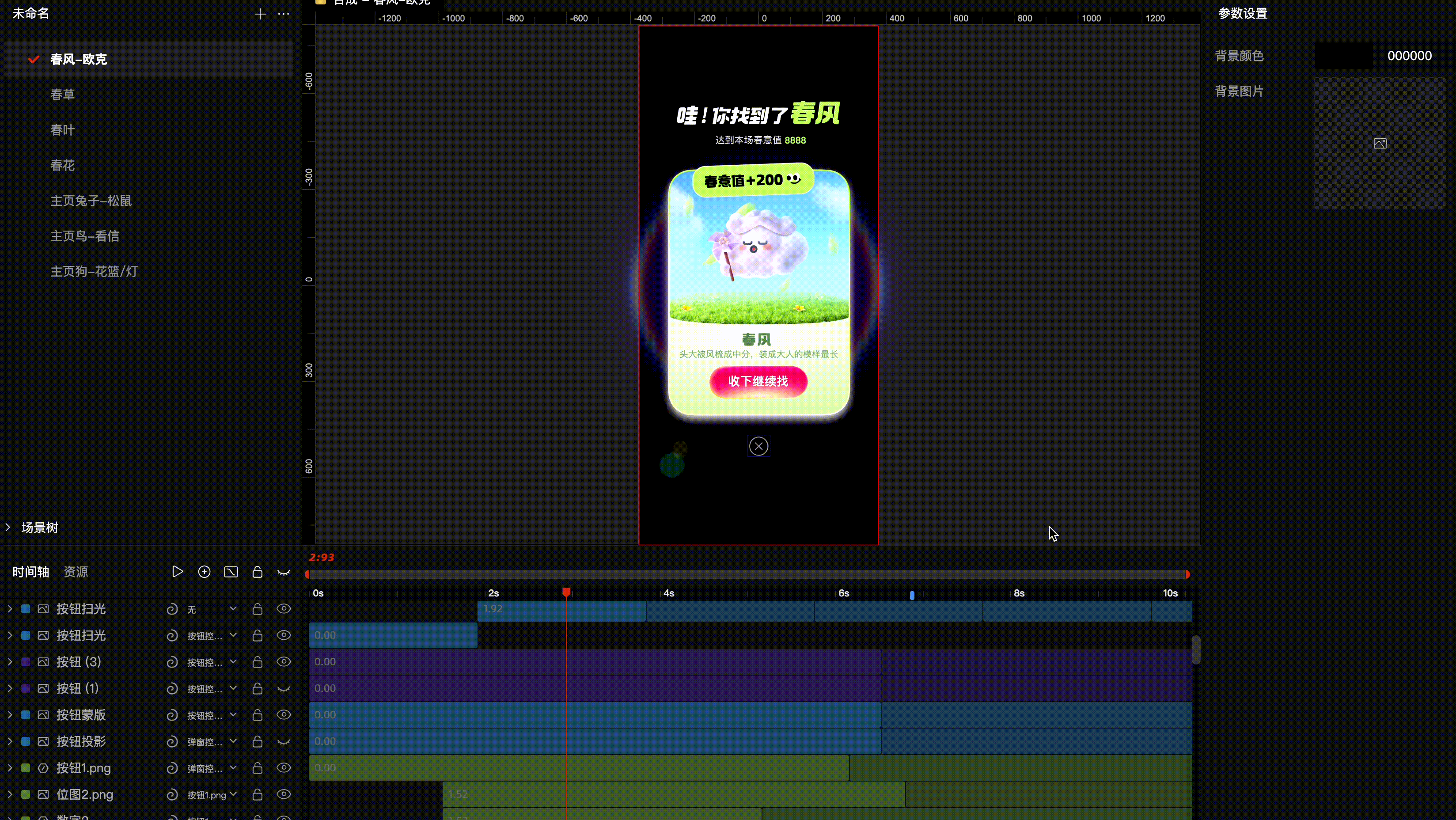Click the plus icon beside 未命名
The image size is (1456, 820).
click(x=260, y=14)
